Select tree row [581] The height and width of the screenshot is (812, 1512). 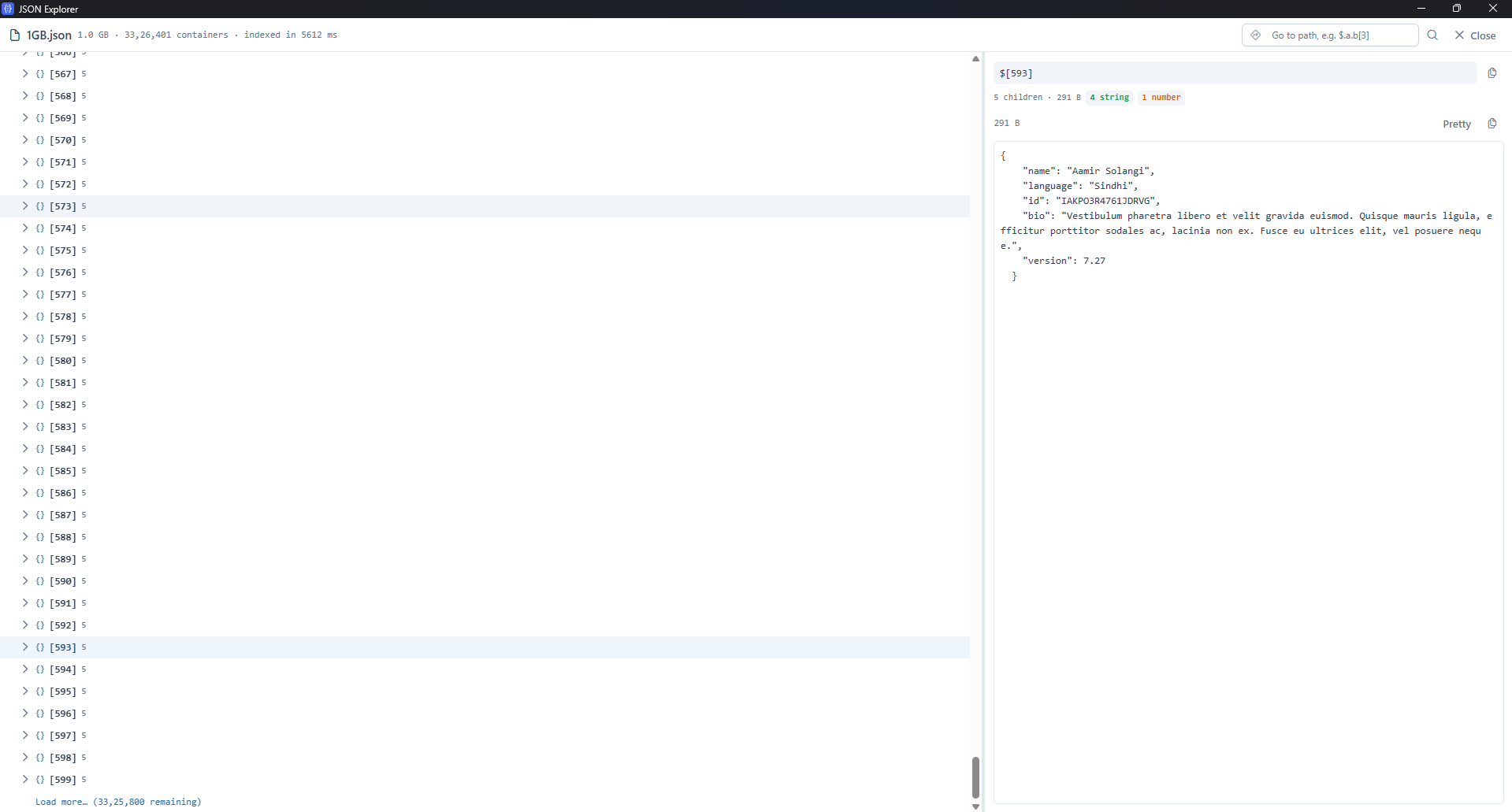pos(485,383)
